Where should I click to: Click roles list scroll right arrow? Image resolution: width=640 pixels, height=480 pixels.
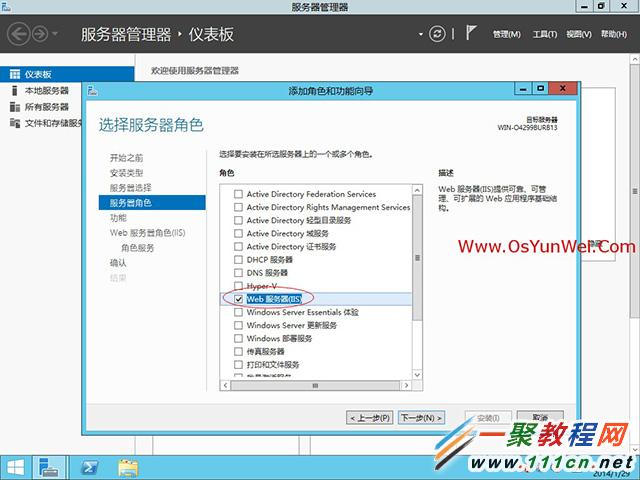point(406,385)
